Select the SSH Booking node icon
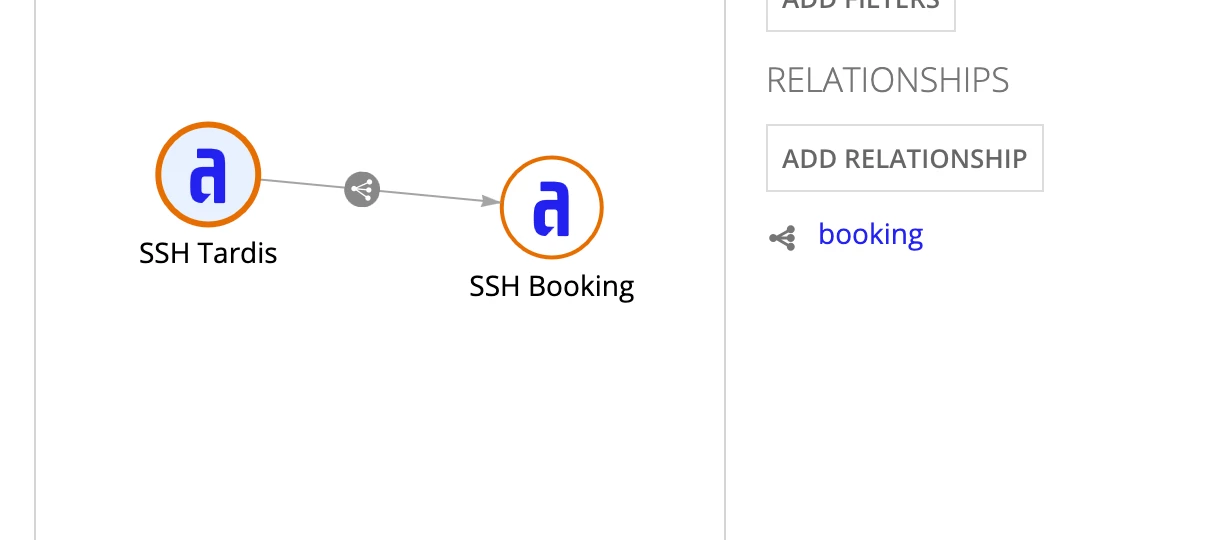The width and height of the screenshot is (1212, 540). pos(552,208)
